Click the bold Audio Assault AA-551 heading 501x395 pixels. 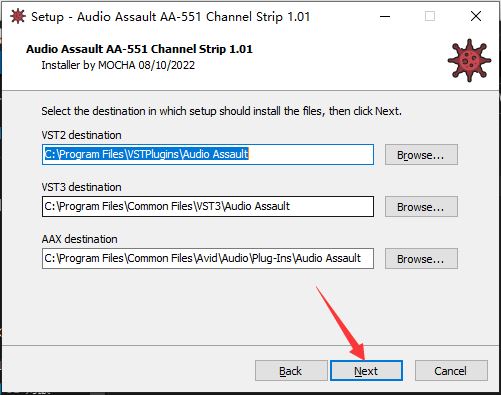tap(139, 49)
